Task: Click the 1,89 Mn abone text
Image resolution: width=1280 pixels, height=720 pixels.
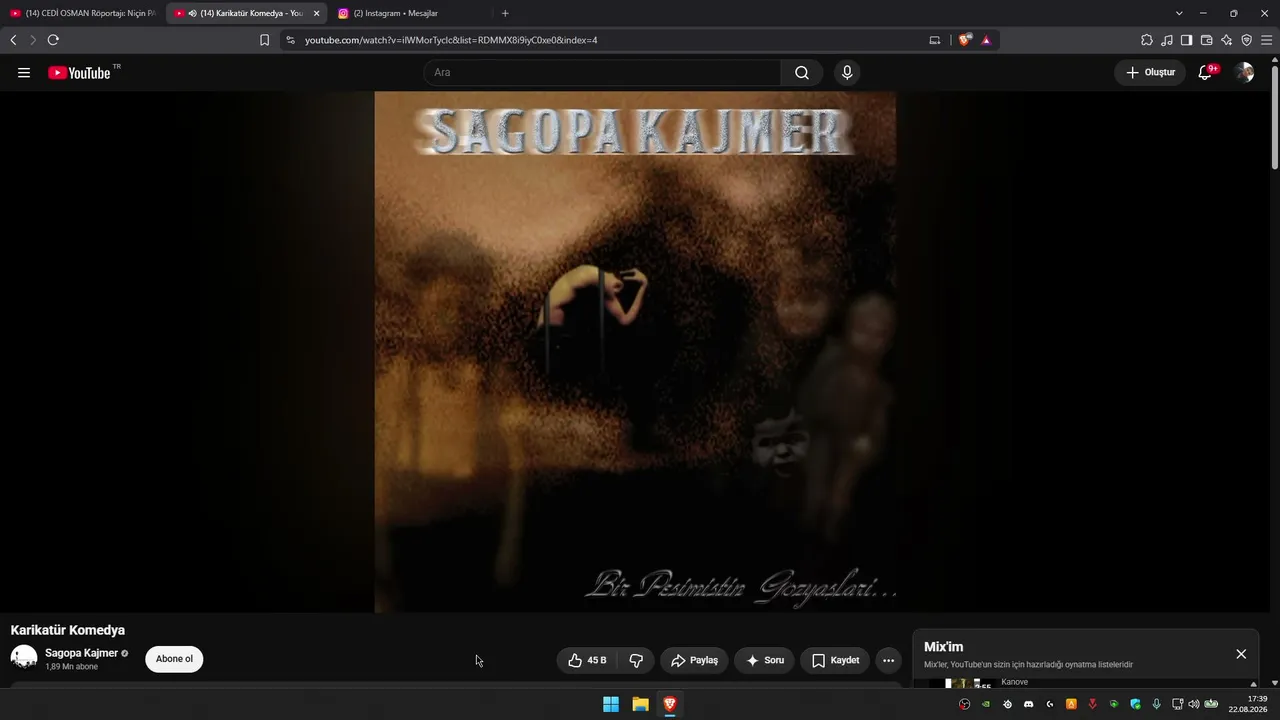Action: (72, 666)
